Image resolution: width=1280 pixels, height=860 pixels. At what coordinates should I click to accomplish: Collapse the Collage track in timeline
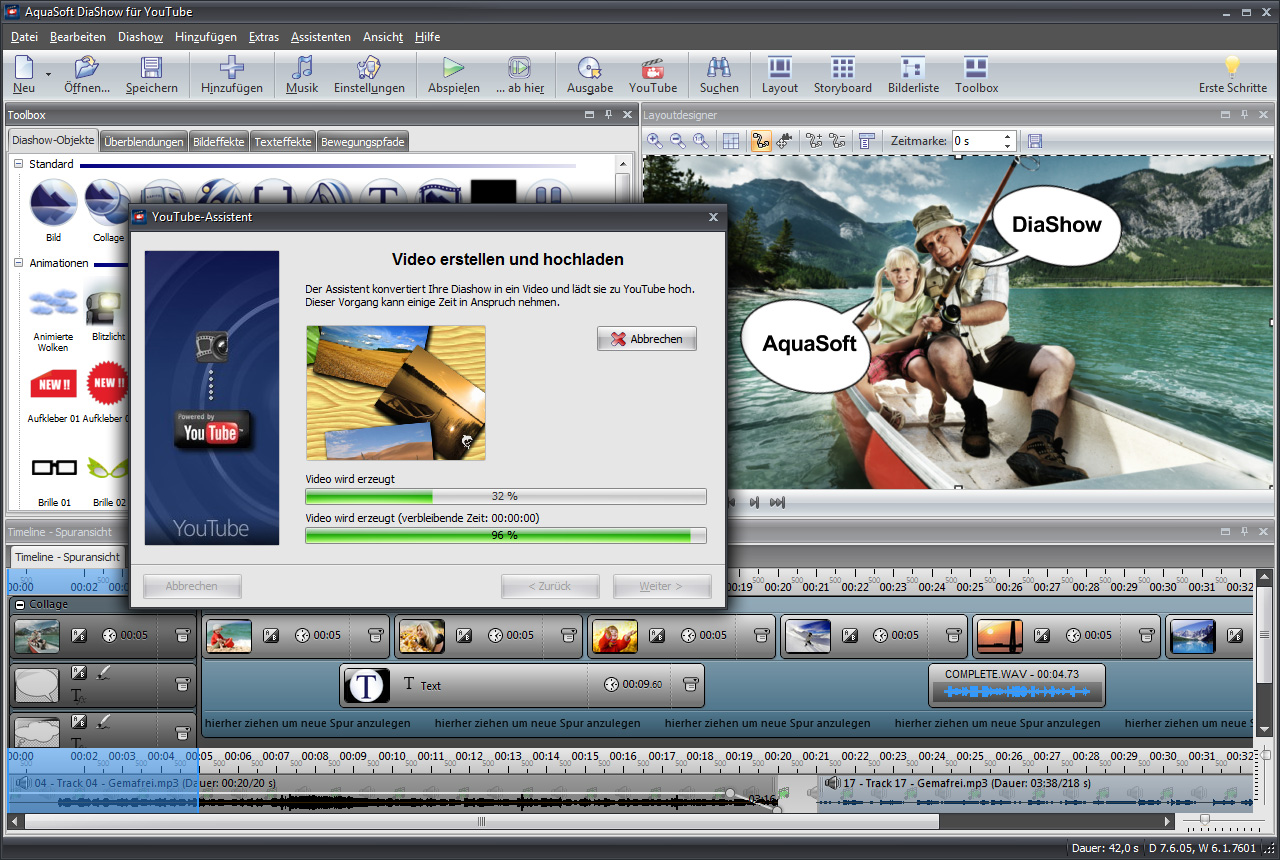pyautogui.click(x=20, y=604)
